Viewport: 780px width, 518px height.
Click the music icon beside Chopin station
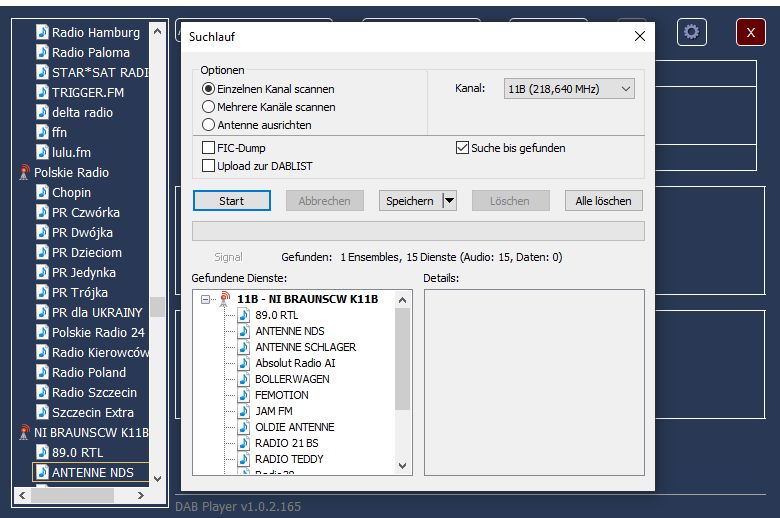(42, 193)
